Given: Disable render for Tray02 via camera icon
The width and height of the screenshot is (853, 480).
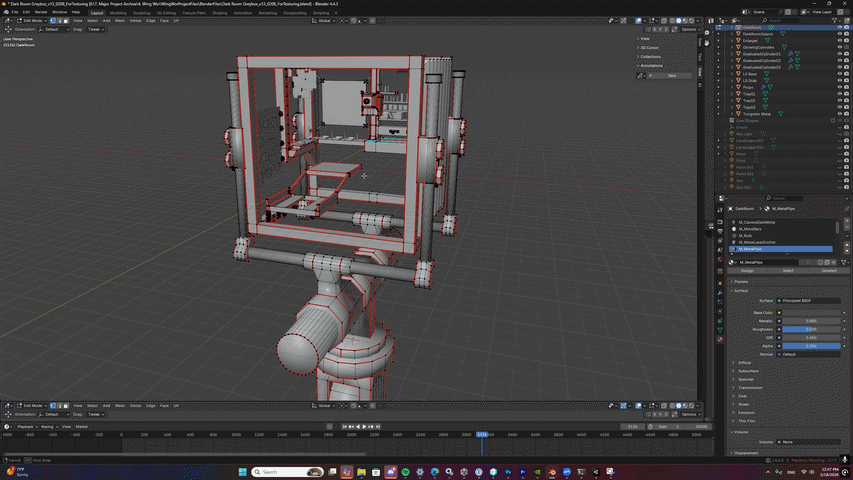Looking at the screenshot, I should 846,101.
